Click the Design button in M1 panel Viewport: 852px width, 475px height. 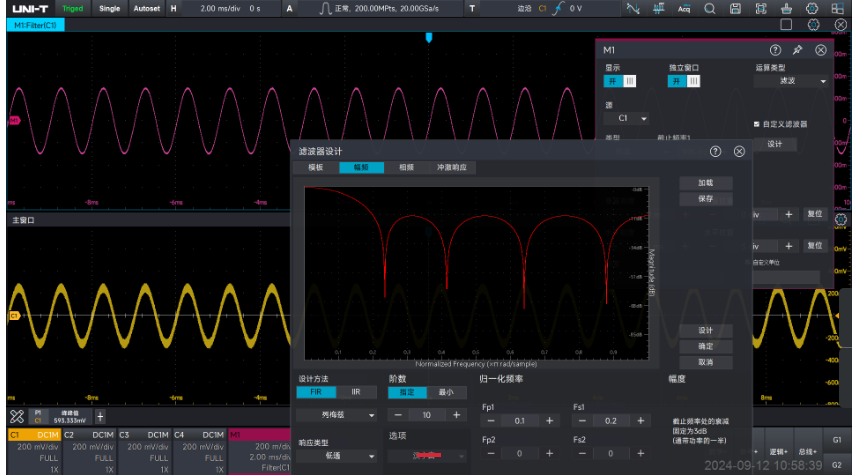click(775, 144)
